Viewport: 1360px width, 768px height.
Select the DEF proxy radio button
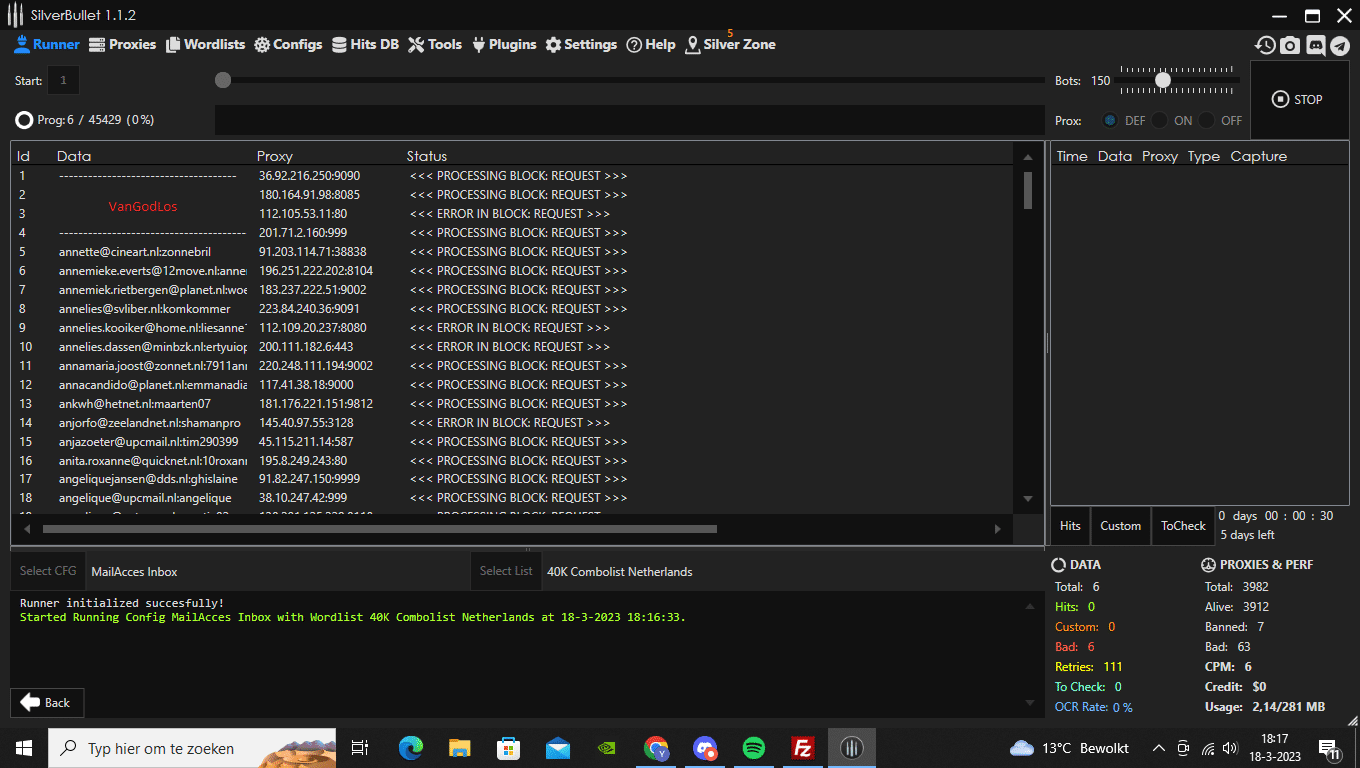click(x=1110, y=120)
